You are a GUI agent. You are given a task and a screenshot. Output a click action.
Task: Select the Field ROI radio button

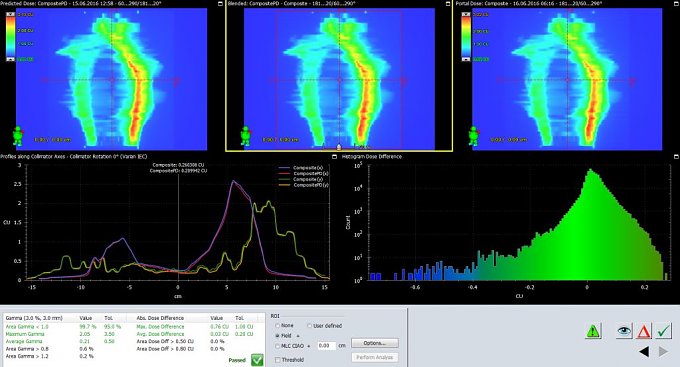pos(278,336)
